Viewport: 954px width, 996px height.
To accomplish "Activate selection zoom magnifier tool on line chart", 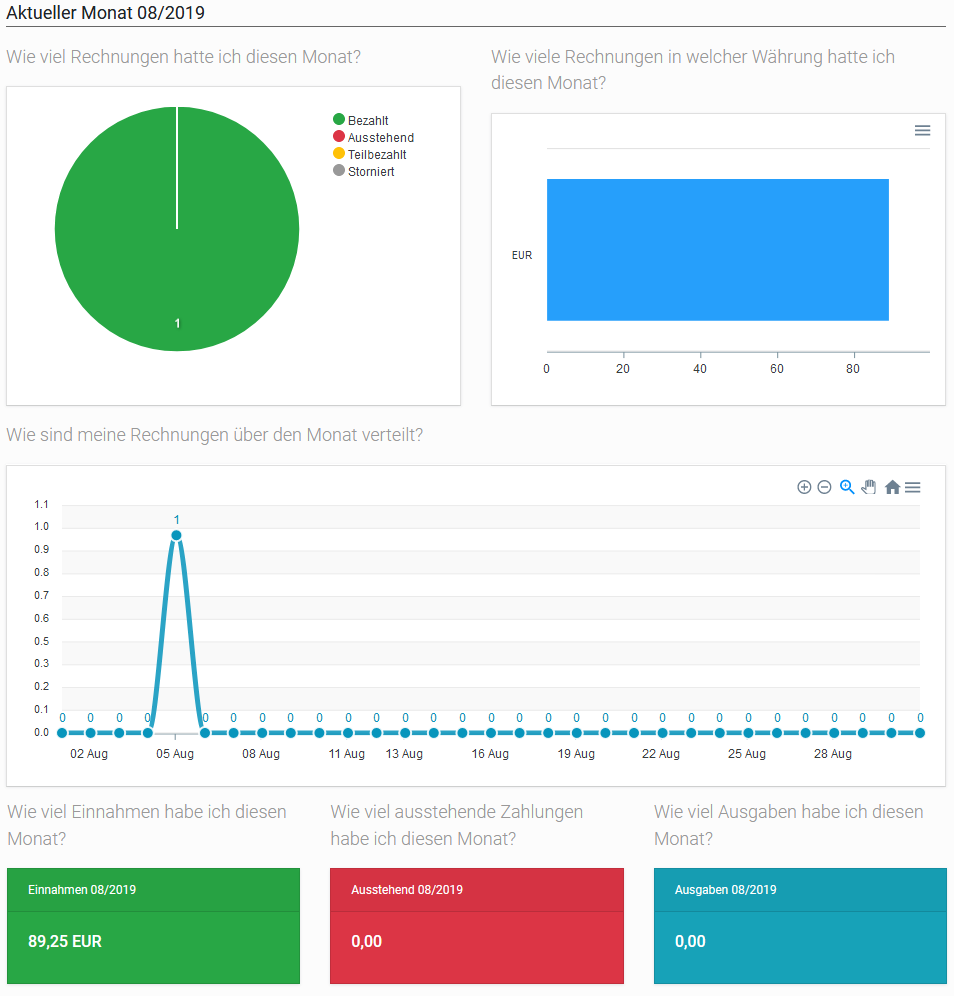I will tap(847, 487).
